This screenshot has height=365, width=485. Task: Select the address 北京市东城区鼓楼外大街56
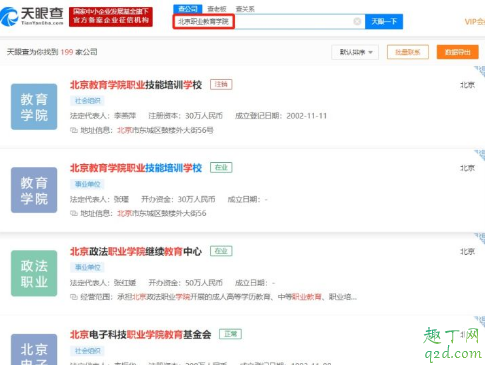point(162,213)
